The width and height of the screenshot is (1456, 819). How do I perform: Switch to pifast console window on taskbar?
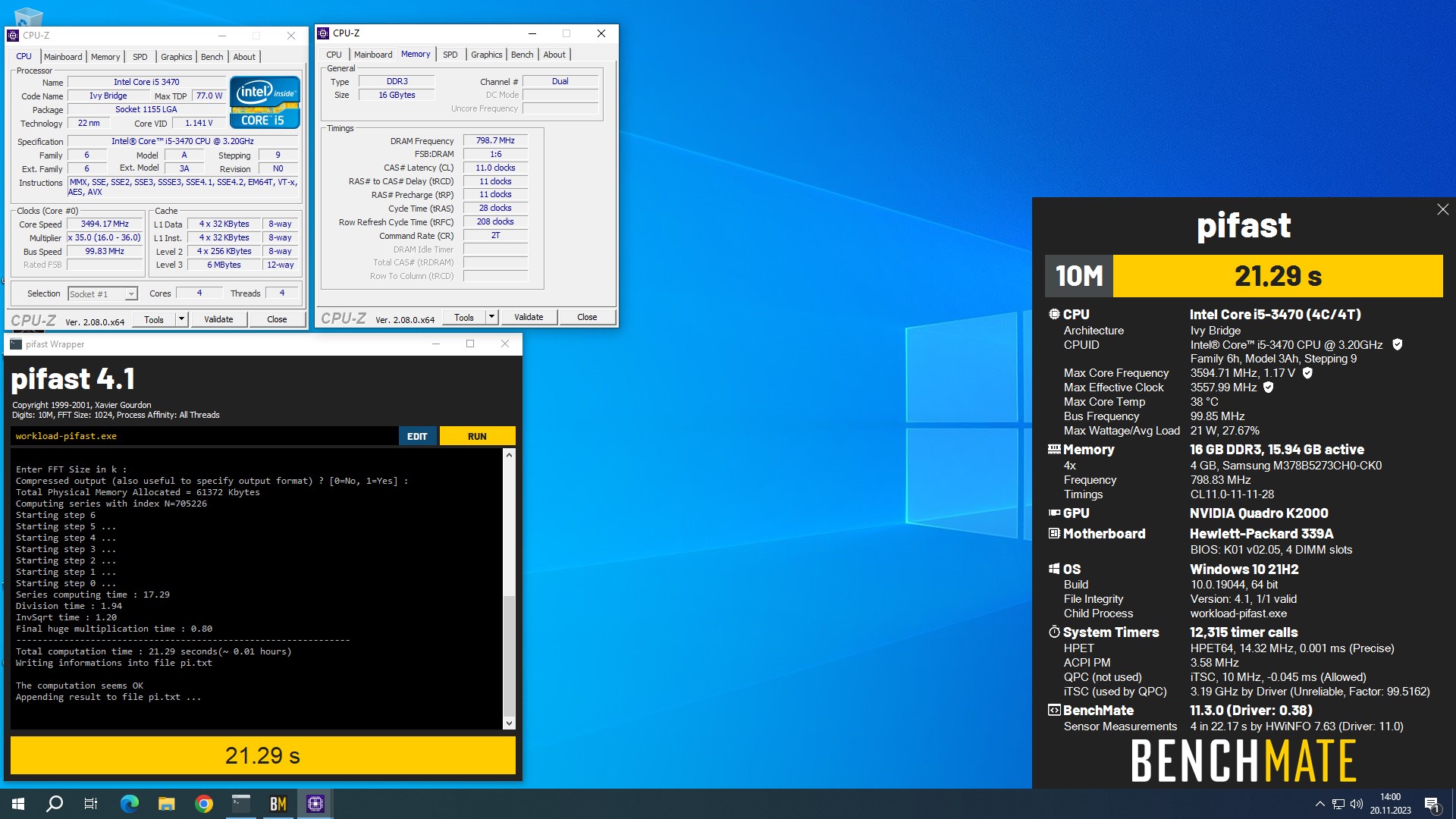pos(241,804)
